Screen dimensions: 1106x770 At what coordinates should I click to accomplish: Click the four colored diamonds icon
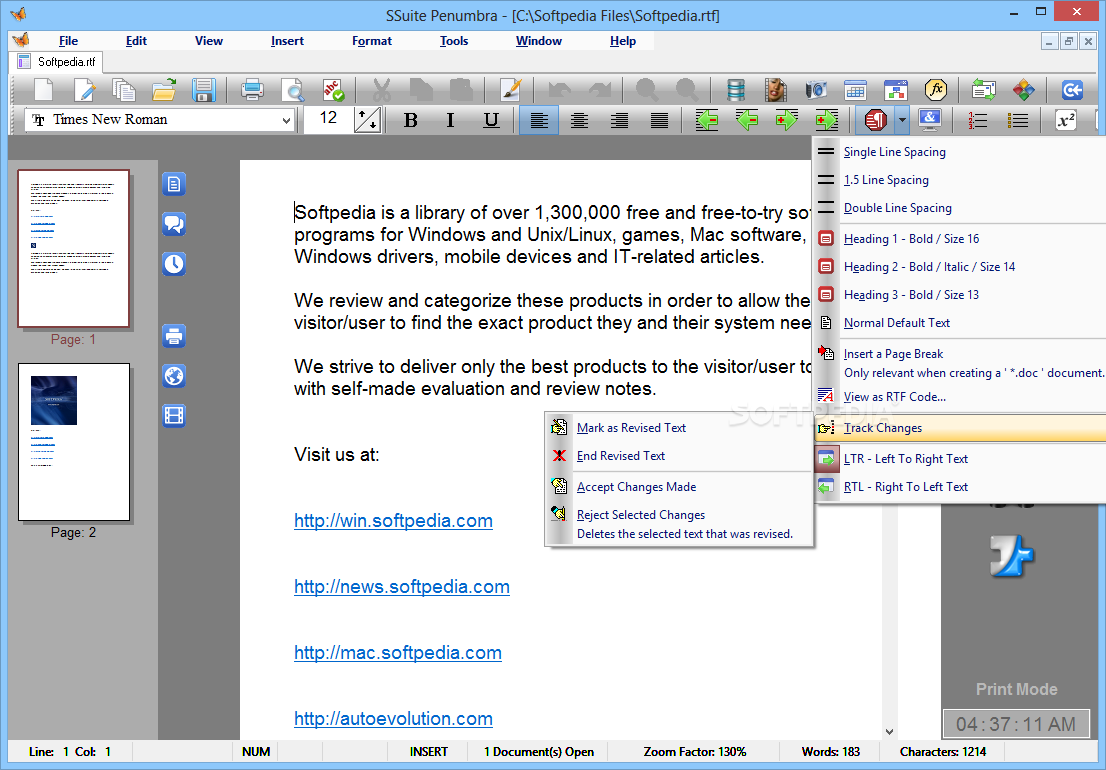[1023, 90]
